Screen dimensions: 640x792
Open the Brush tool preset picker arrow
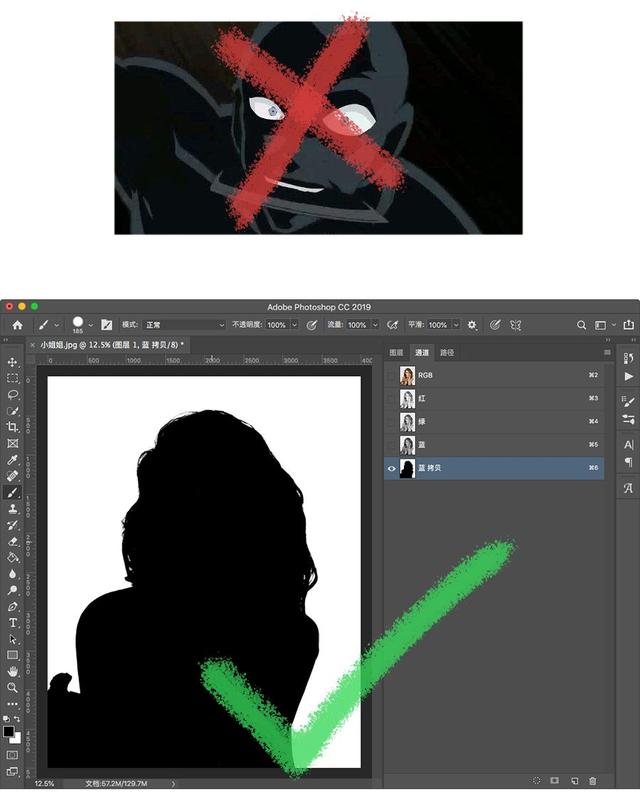(x=57, y=325)
